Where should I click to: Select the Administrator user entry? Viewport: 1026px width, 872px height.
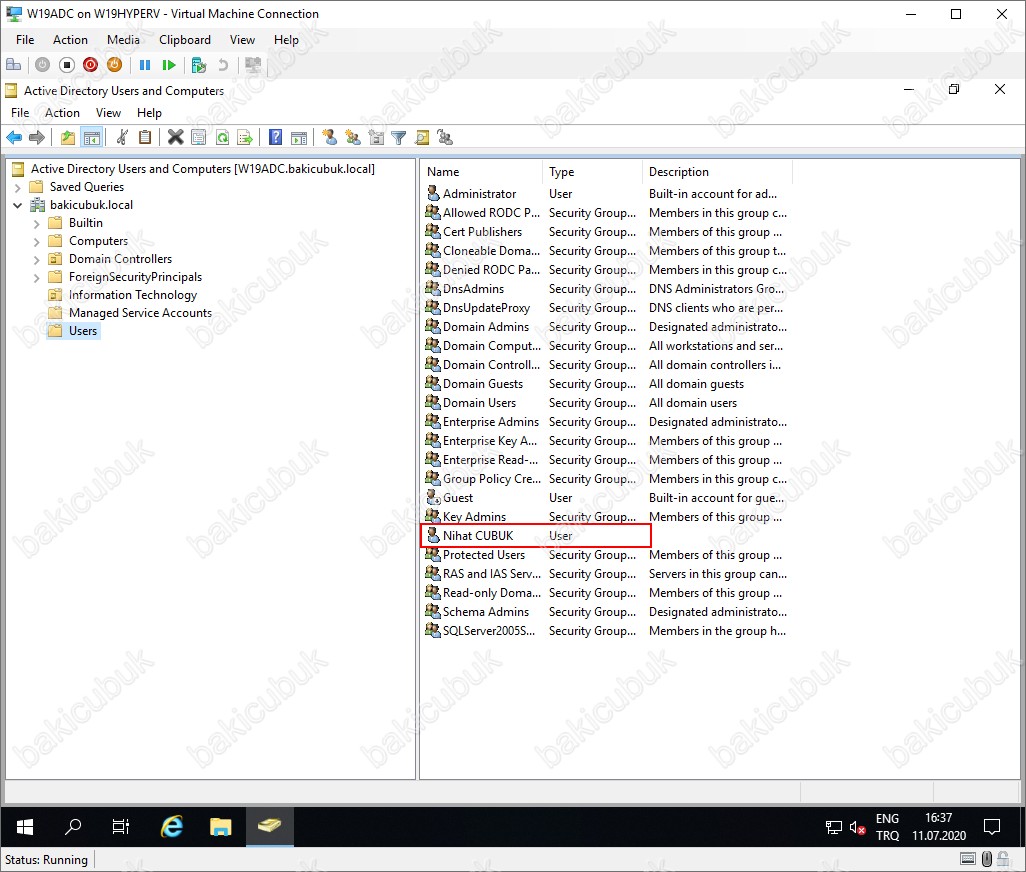coord(479,194)
